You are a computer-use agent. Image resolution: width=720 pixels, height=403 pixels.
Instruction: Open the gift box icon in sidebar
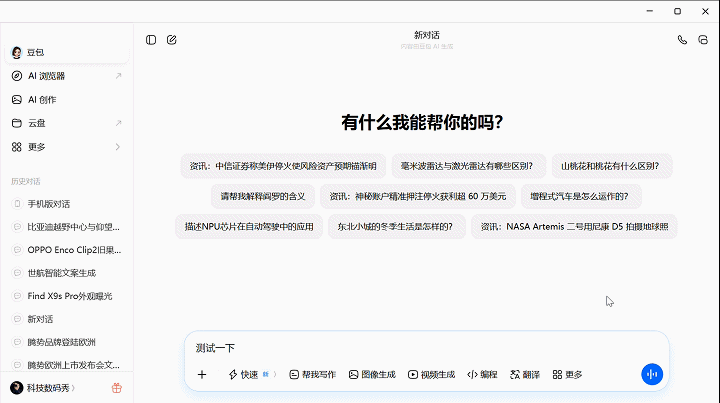[116, 388]
